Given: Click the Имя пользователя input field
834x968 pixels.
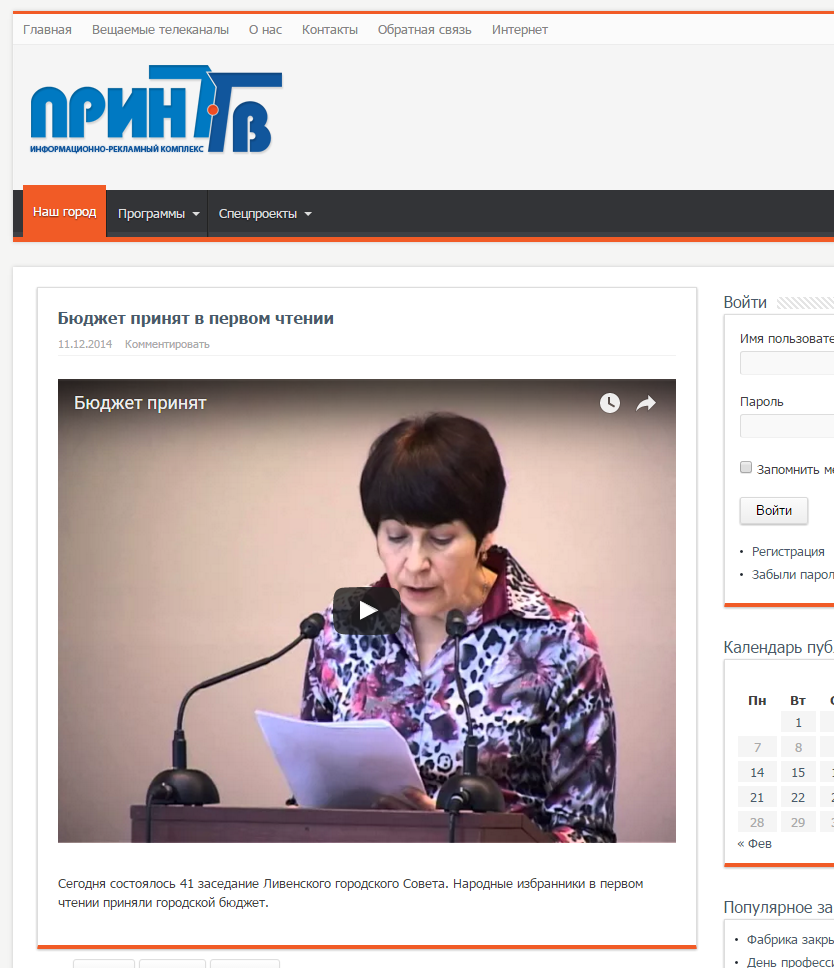Looking at the screenshot, I should point(787,363).
